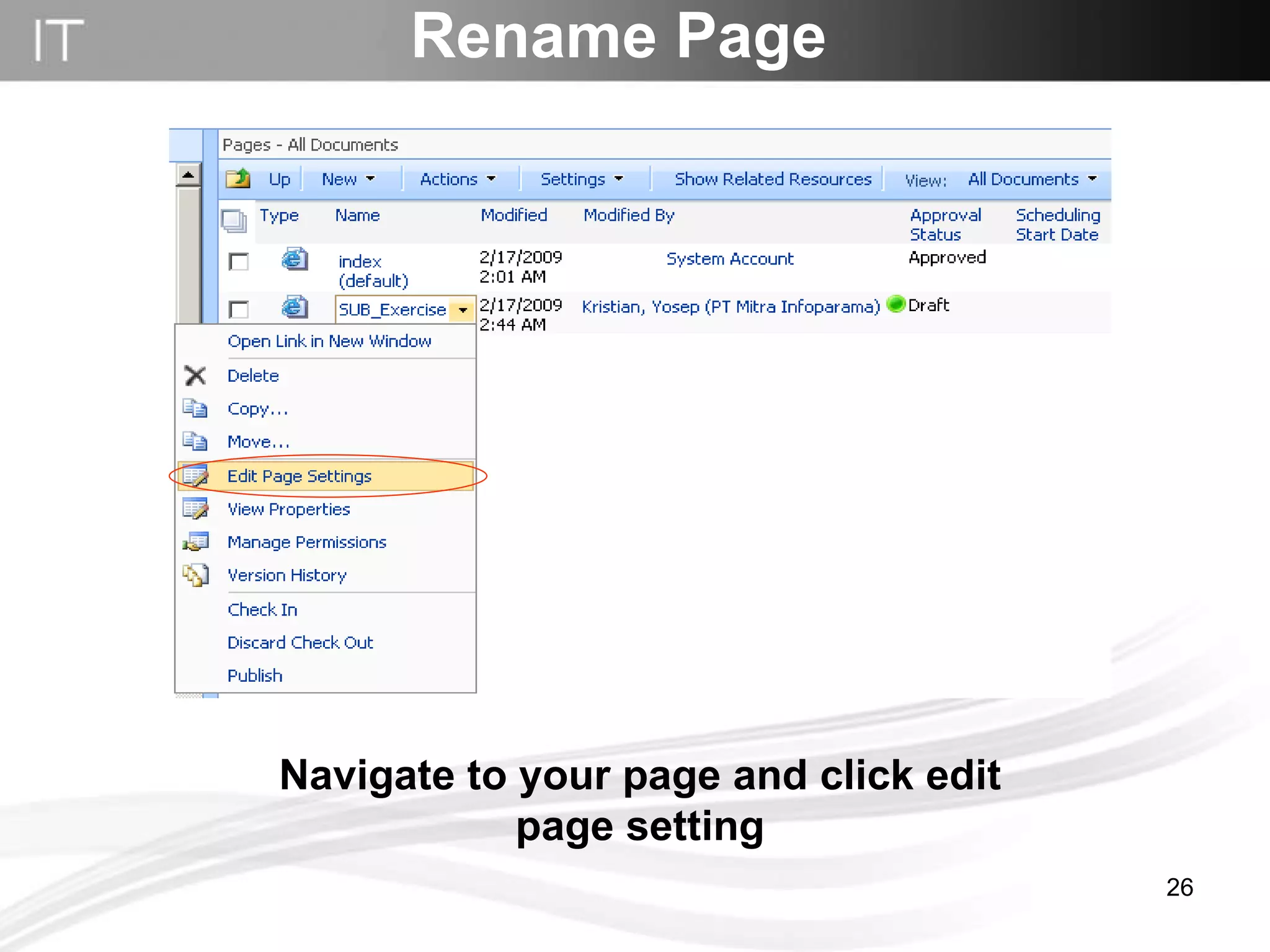Select Discard Check Out menu item

coord(300,643)
